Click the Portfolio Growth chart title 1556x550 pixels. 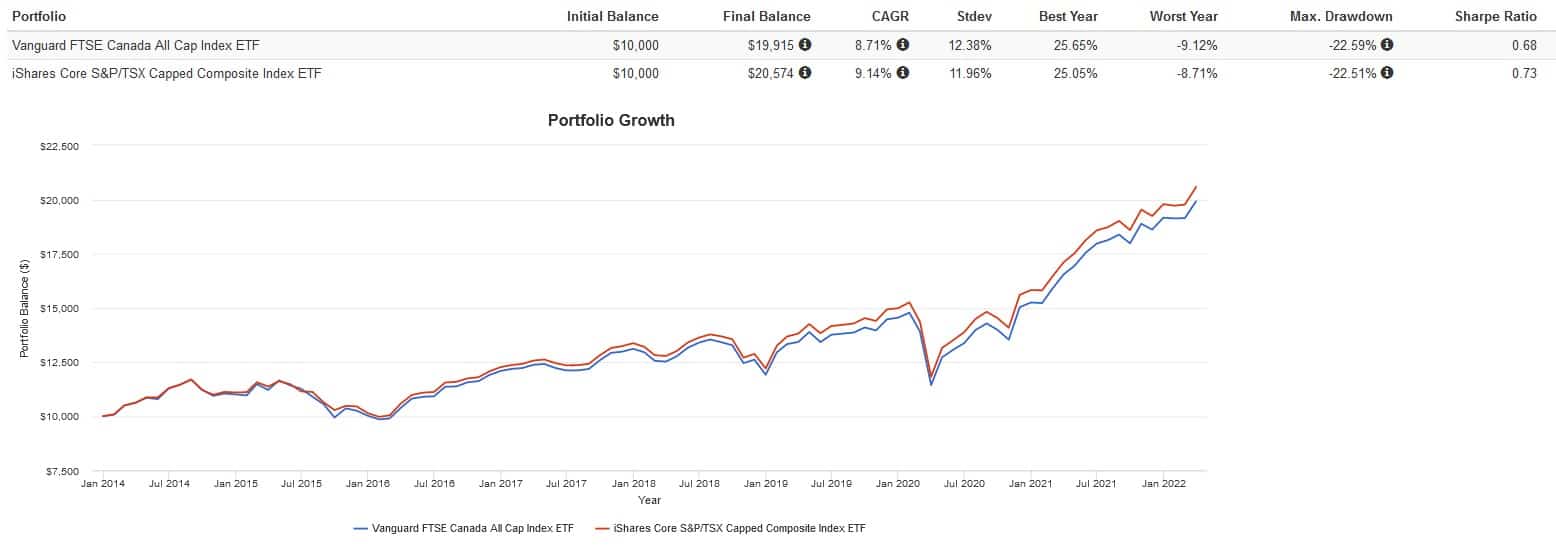click(611, 120)
